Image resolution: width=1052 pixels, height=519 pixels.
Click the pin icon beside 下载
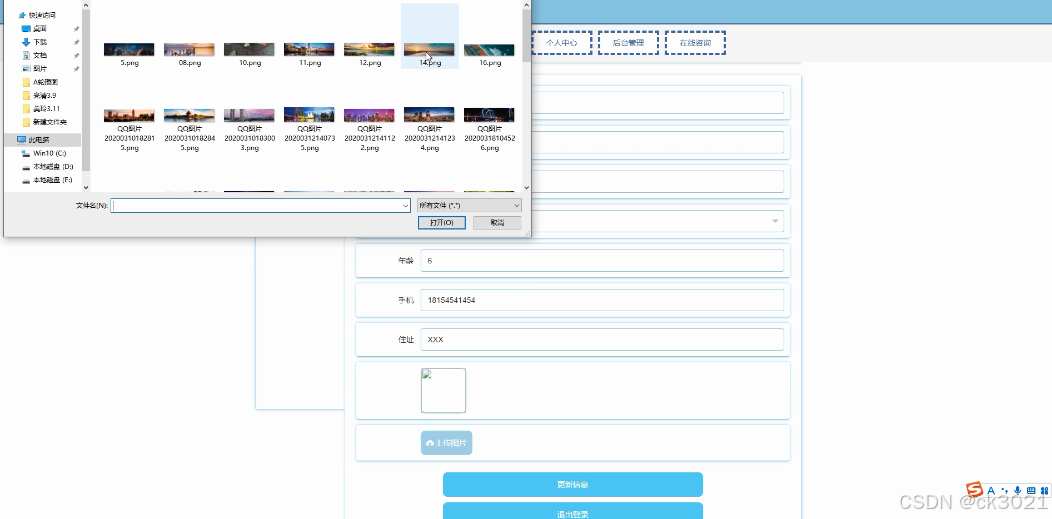point(76,42)
